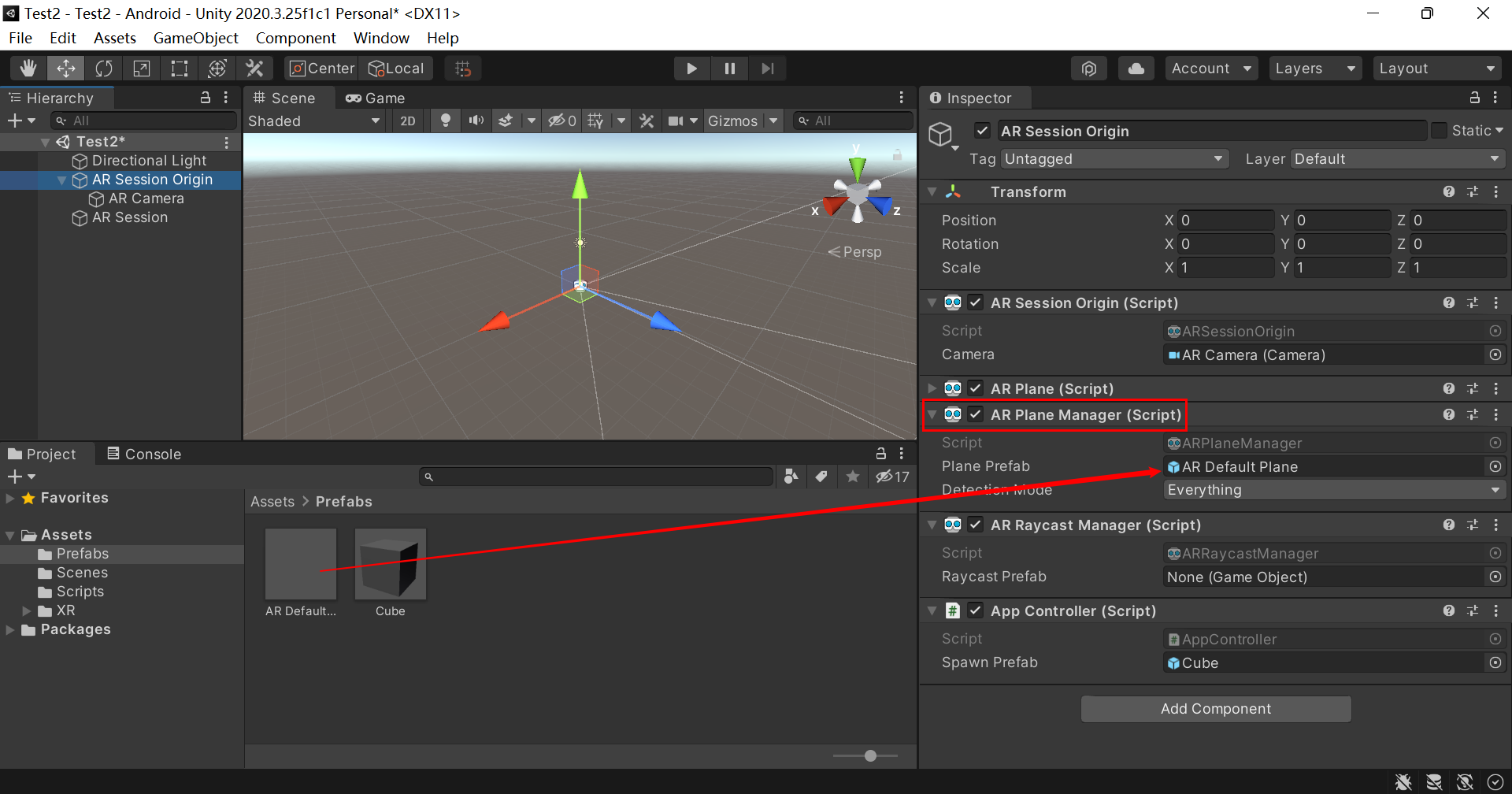Search project by type icon

[x=791, y=476]
